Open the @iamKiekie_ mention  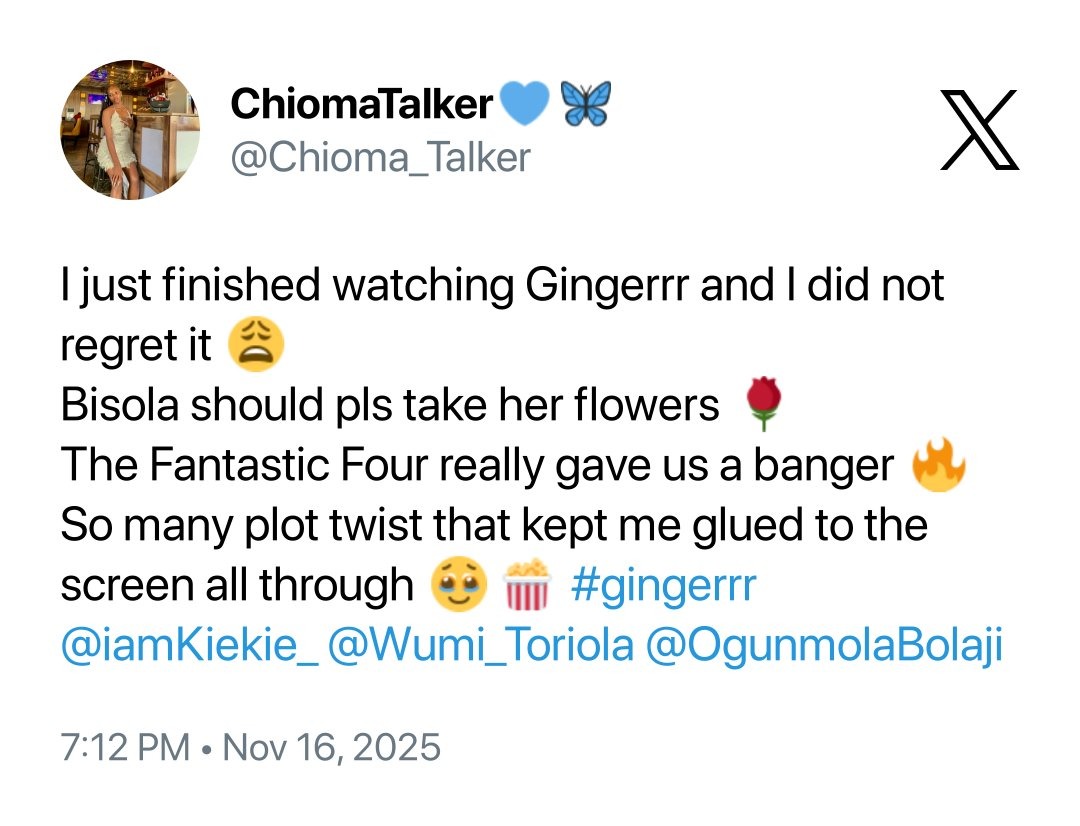click(190, 646)
